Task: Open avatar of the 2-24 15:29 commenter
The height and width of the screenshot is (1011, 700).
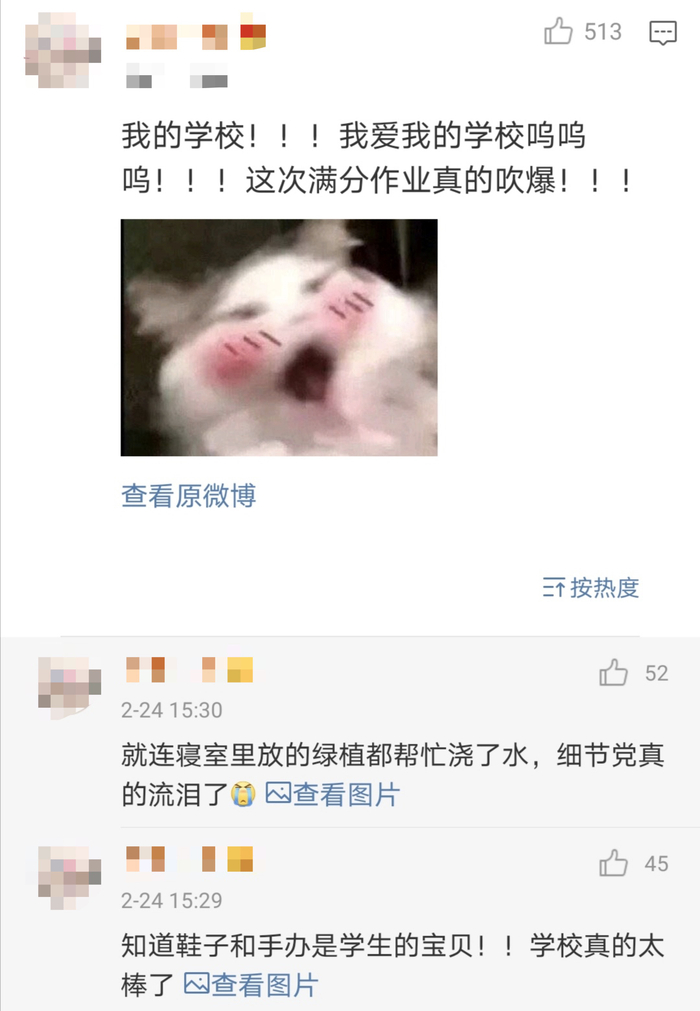Action: [x=70, y=878]
